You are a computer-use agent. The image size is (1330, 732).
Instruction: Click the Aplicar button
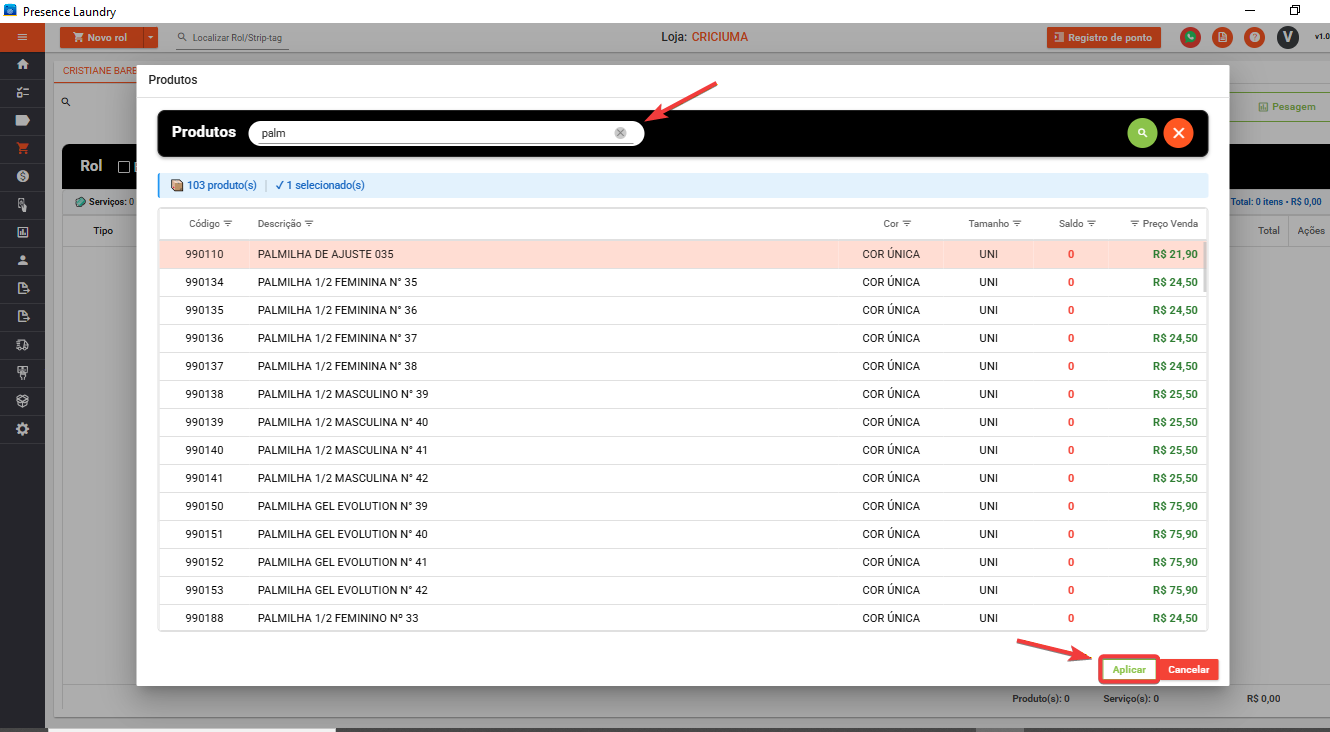[x=1129, y=669]
